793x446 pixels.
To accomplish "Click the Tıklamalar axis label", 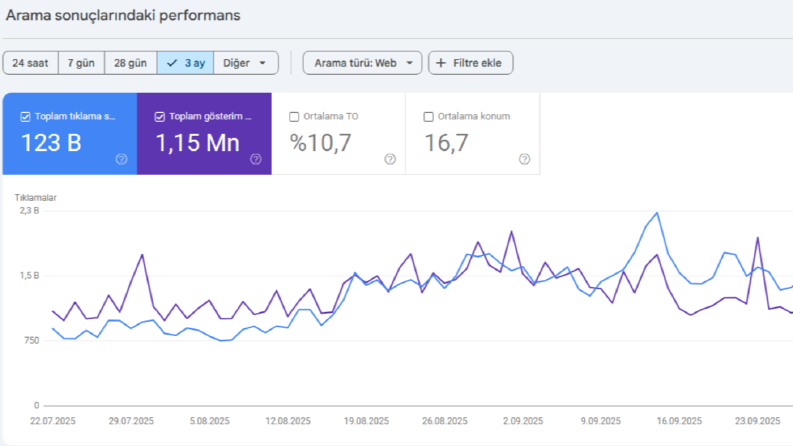I will coord(35,198).
